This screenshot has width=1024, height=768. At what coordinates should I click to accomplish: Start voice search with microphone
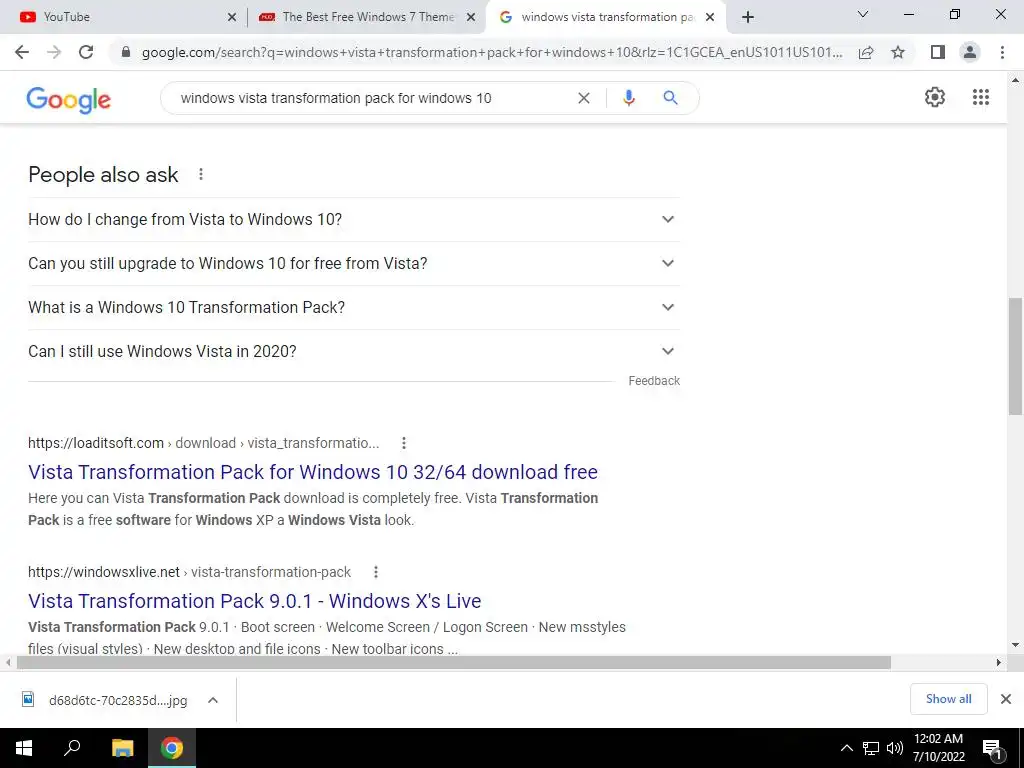629,98
